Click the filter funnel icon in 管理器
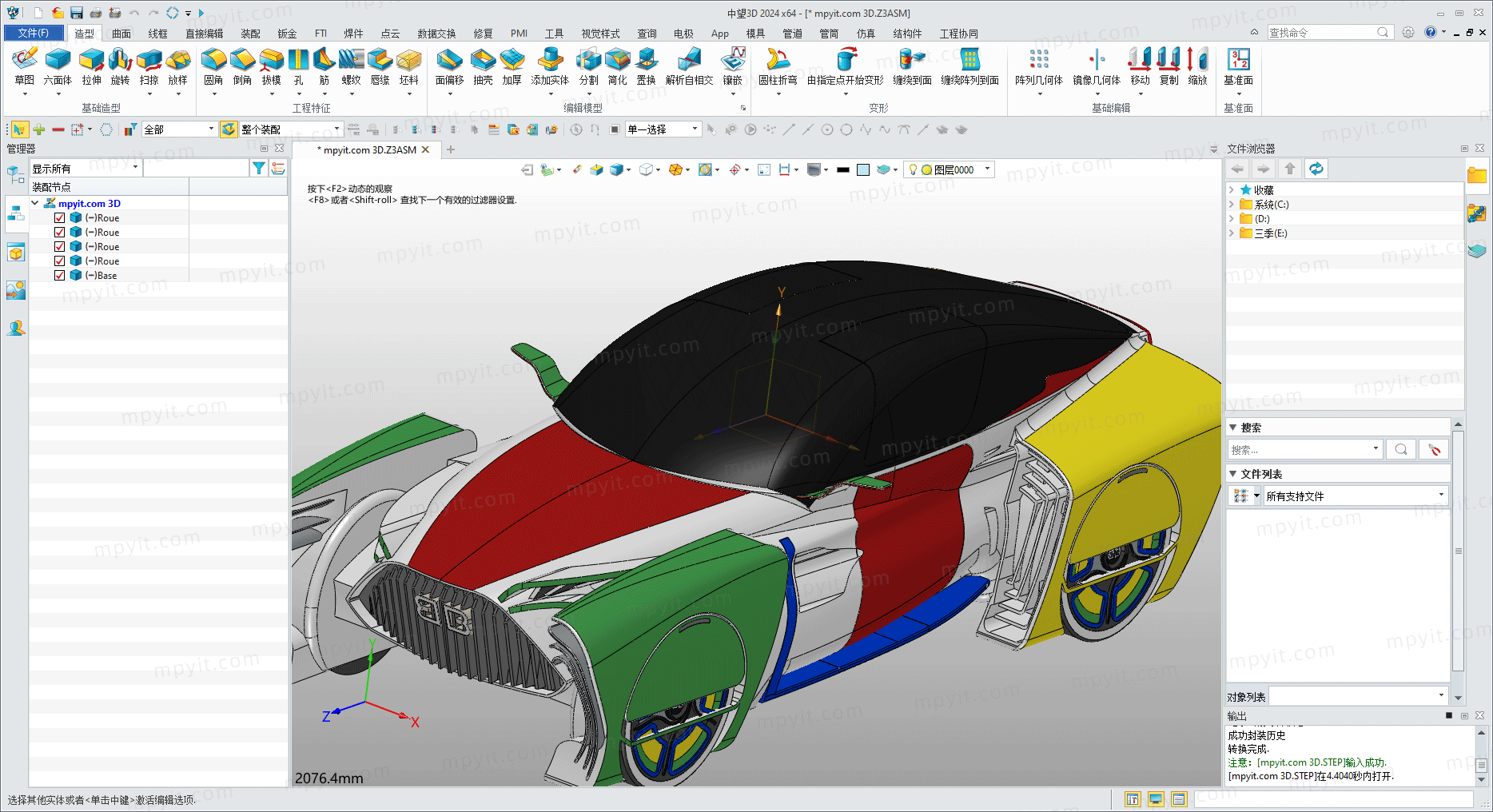Image resolution: width=1493 pixels, height=812 pixels. 259,168
